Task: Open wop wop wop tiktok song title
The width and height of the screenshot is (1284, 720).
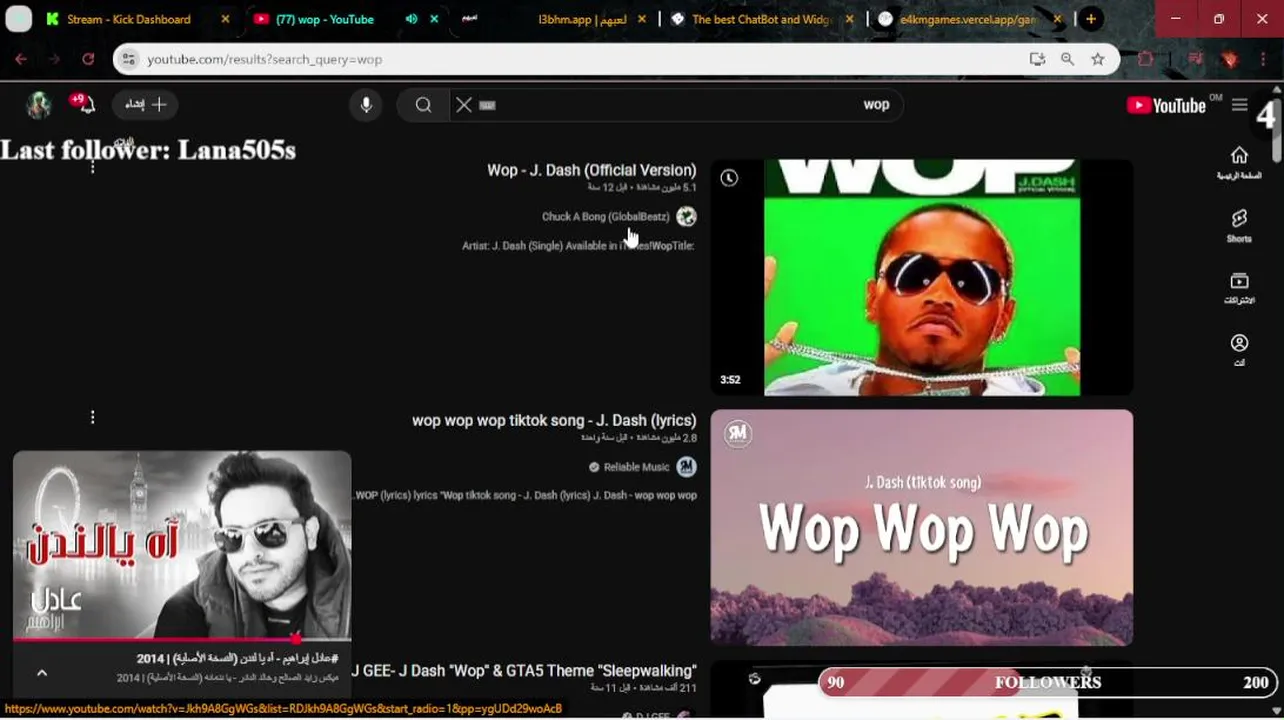Action: click(x=554, y=421)
